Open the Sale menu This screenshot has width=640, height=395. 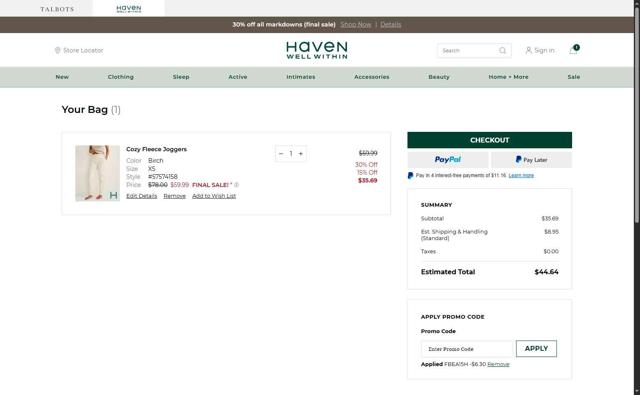tap(573, 77)
